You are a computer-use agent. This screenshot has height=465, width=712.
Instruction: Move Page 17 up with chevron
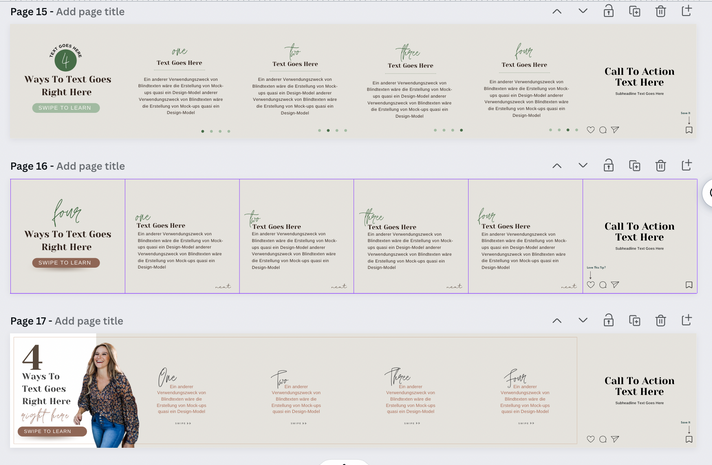[x=557, y=321]
